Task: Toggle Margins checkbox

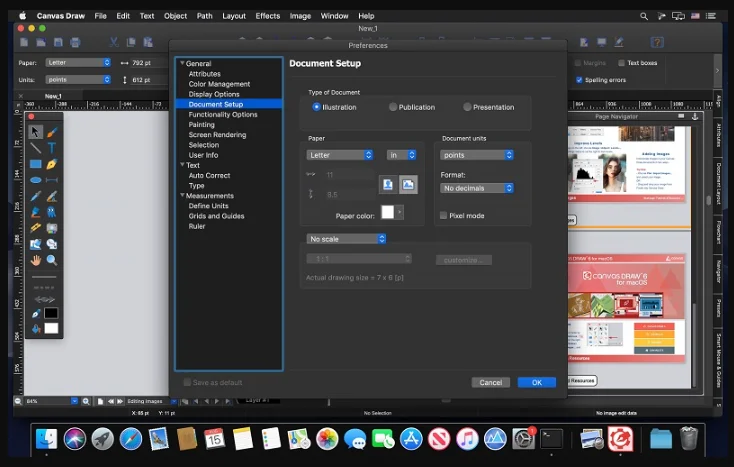Action: 578,63
